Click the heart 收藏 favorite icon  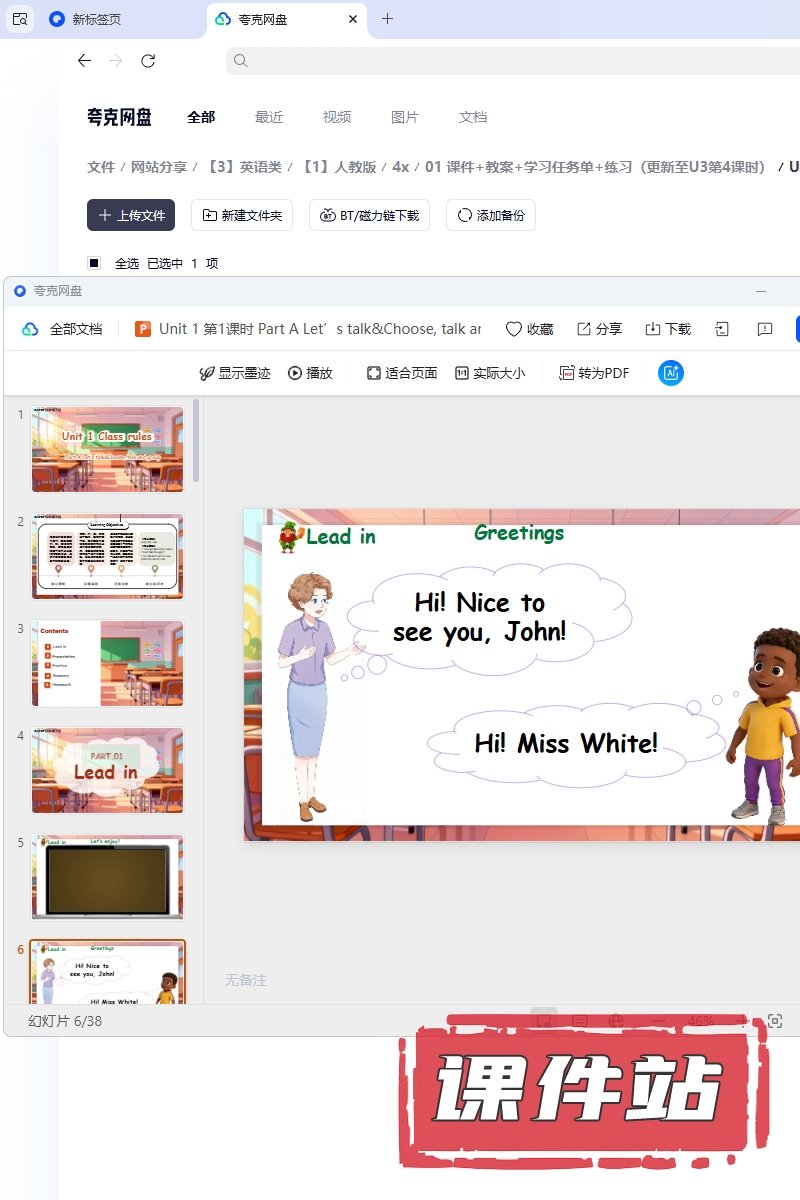click(x=514, y=329)
